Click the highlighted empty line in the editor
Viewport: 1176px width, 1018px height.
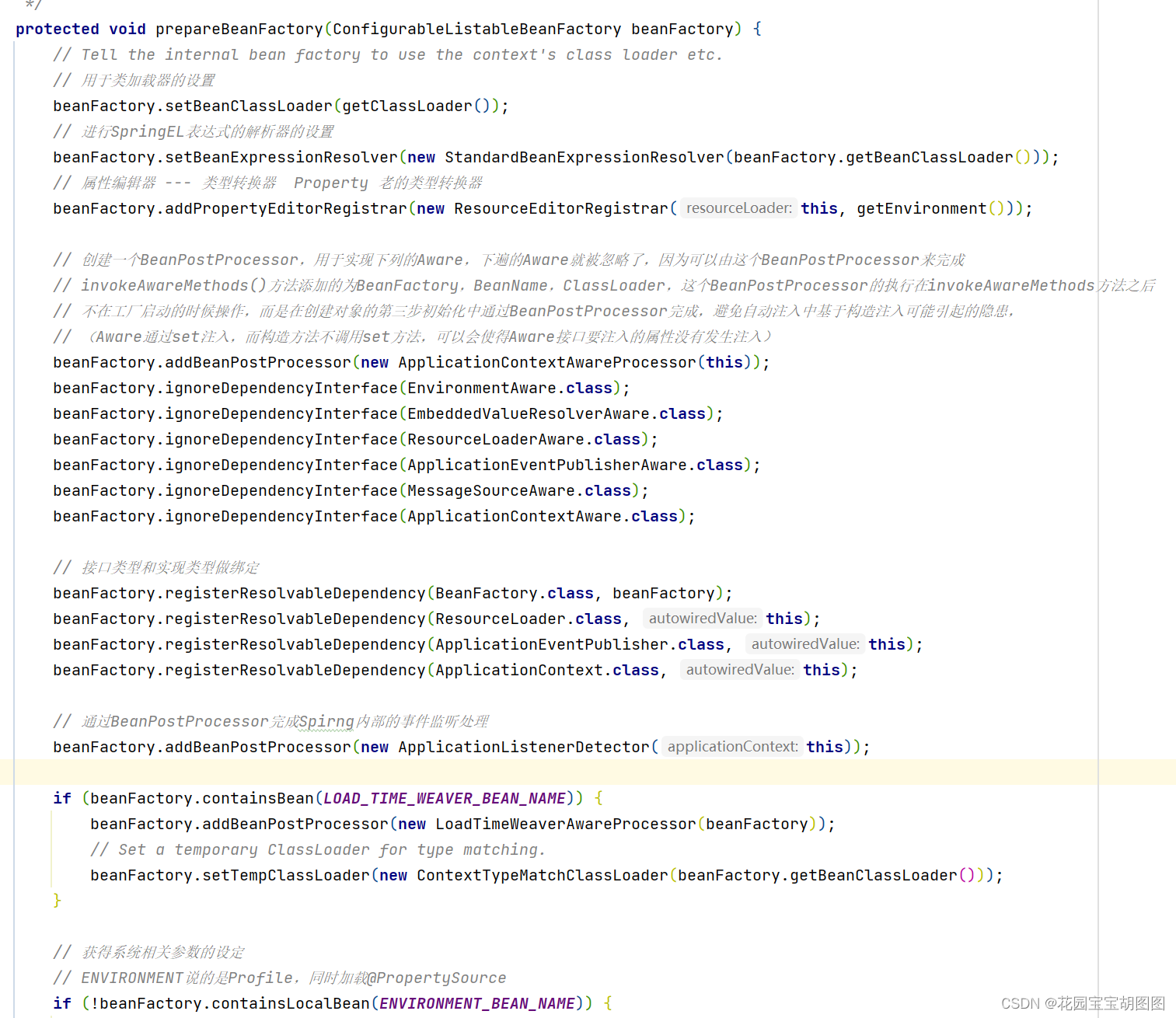[544, 772]
